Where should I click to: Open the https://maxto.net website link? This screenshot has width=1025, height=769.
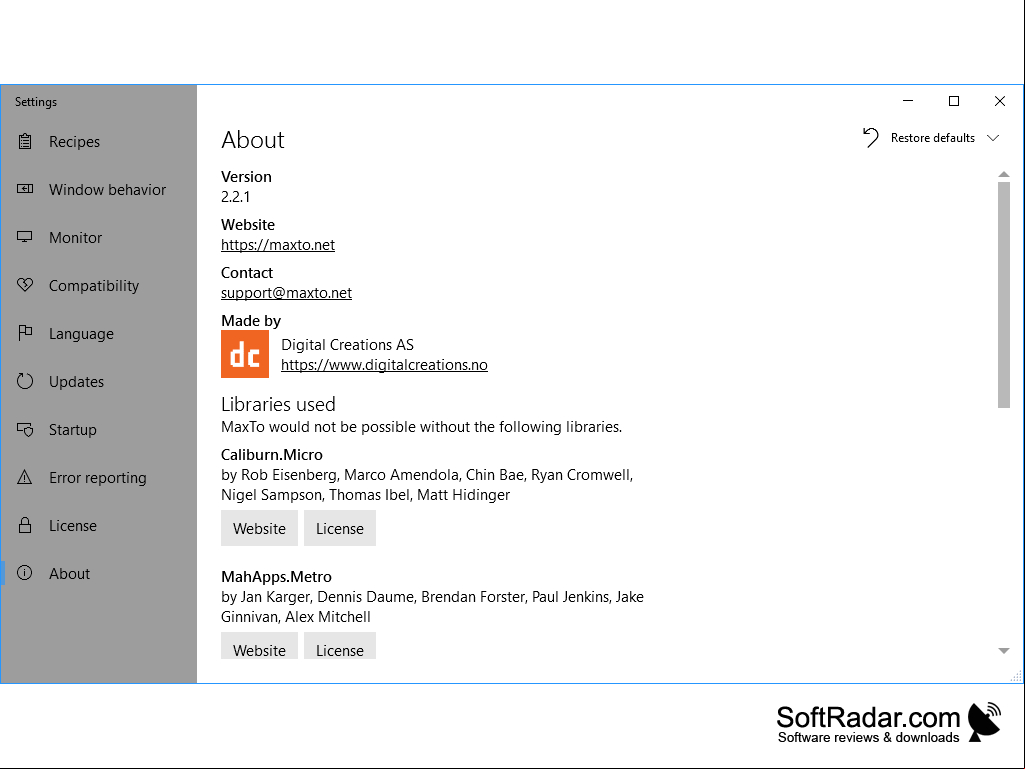[278, 245]
